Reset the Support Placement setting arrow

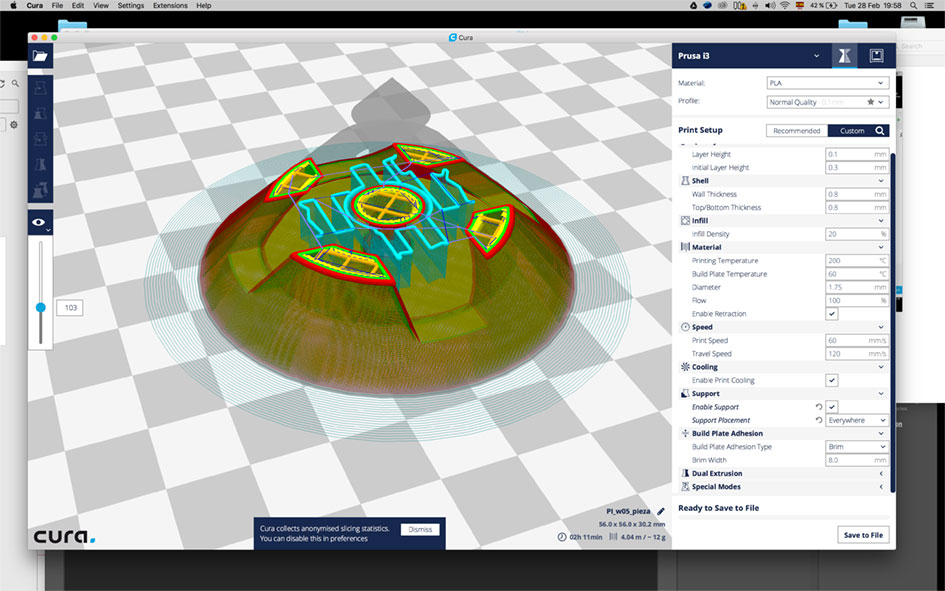tap(818, 421)
